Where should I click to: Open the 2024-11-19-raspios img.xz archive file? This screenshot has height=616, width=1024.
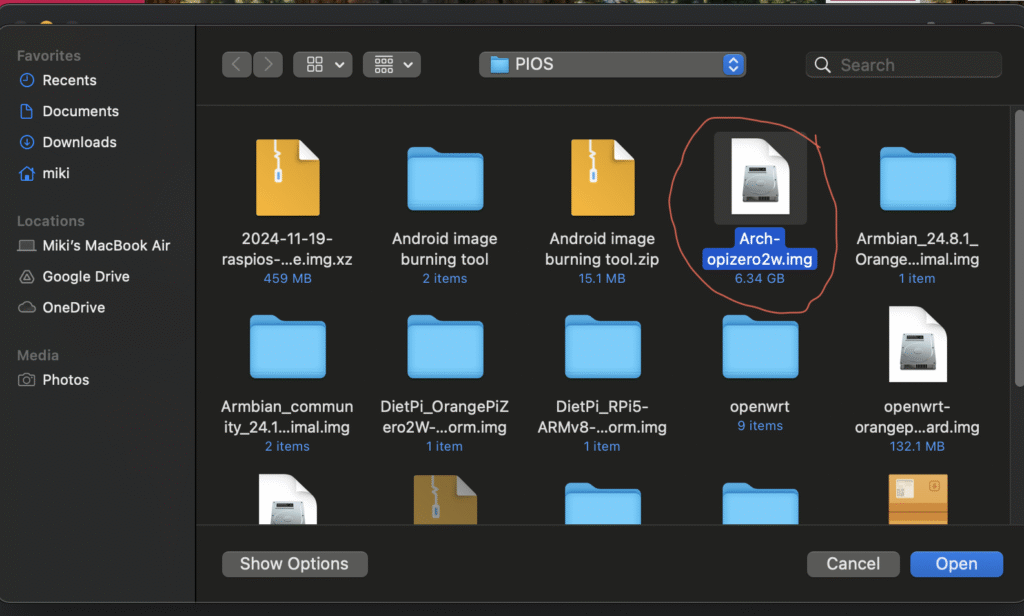click(x=287, y=178)
